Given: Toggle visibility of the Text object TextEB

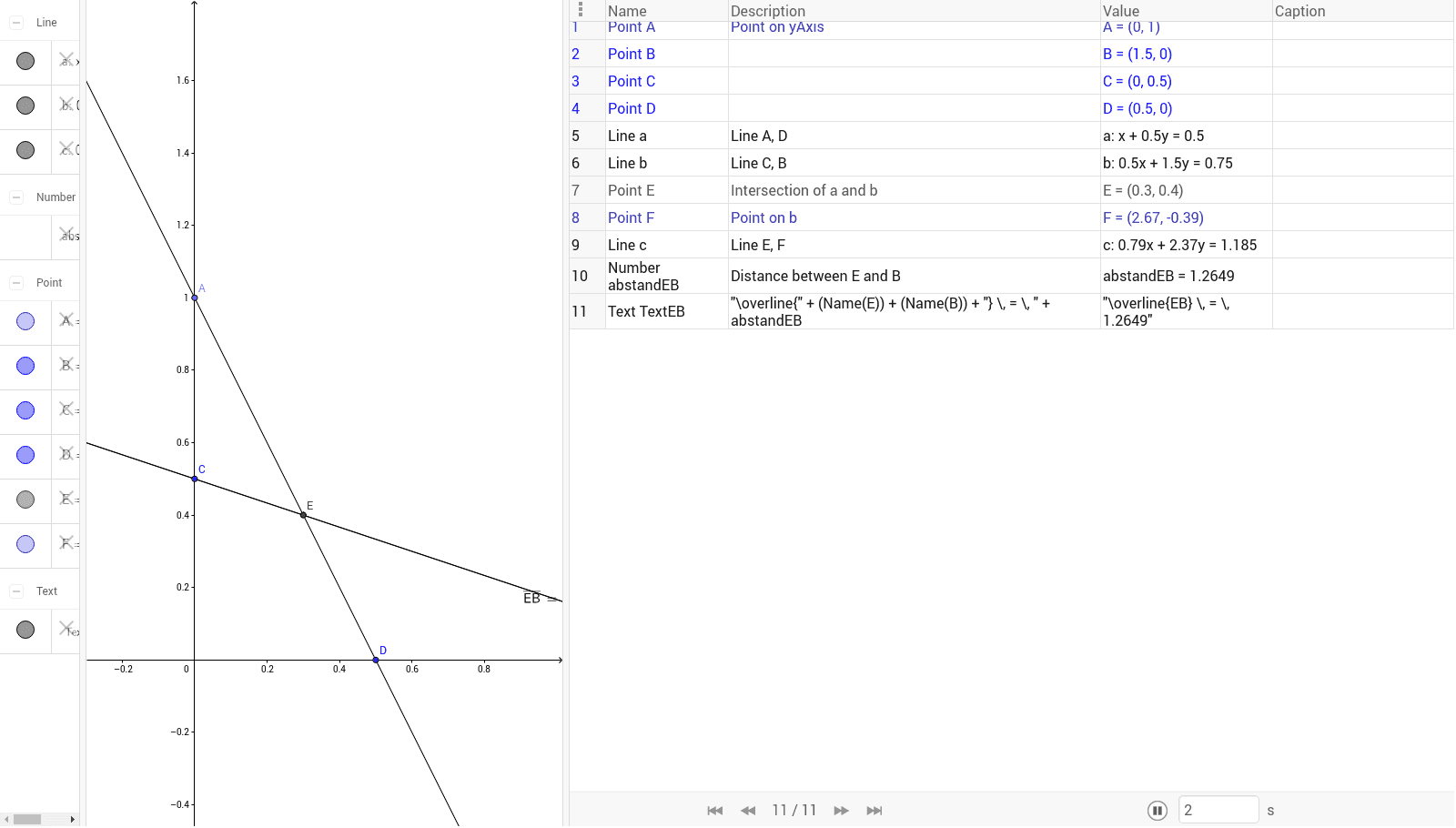Looking at the screenshot, I should point(25,630).
